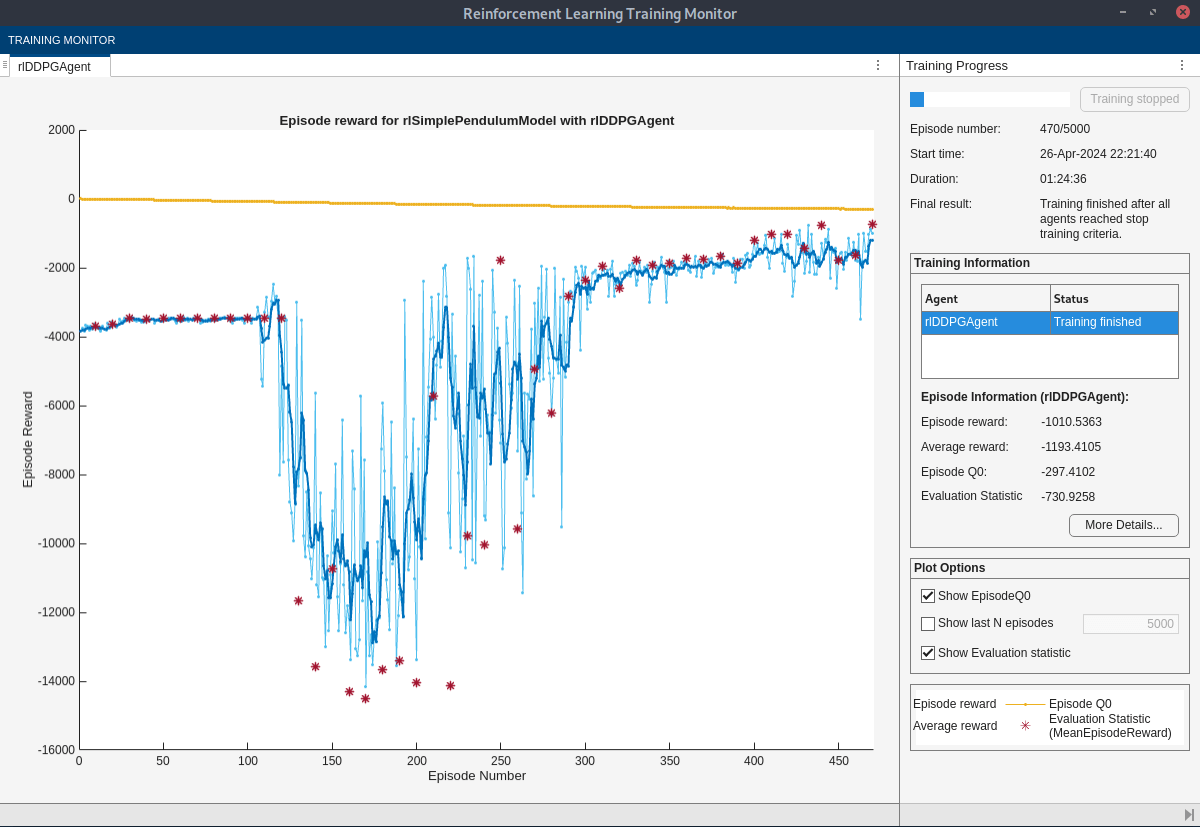Click the Episode Q0 legend marker
1200x827 pixels.
(1026, 704)
